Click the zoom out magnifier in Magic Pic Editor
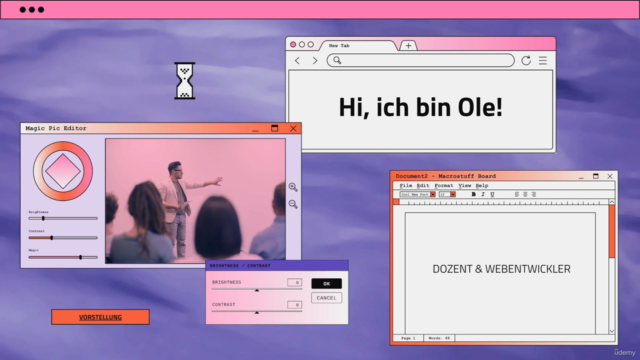640x360 pixels. coord(293,204)
